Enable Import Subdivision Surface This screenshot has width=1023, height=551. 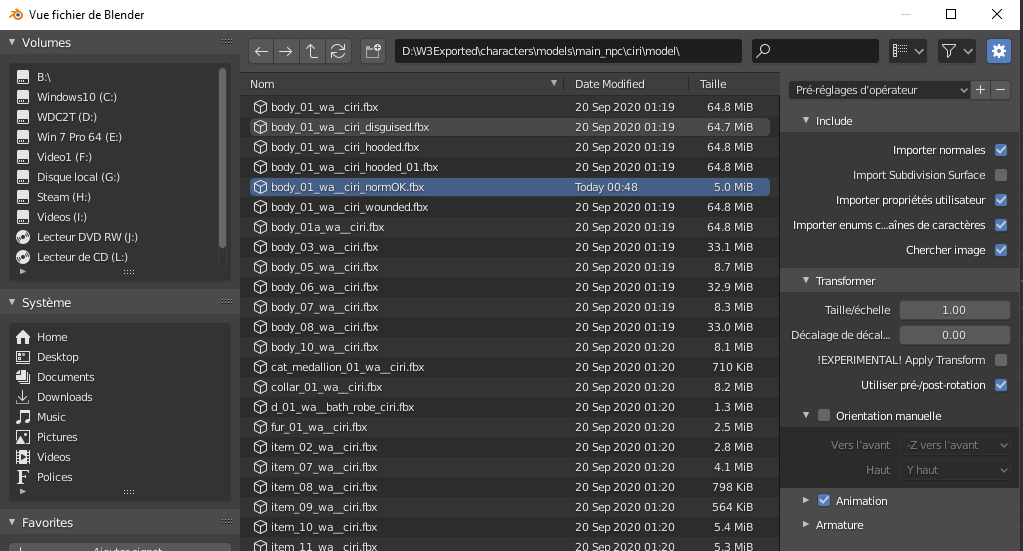click(1001, 175)
